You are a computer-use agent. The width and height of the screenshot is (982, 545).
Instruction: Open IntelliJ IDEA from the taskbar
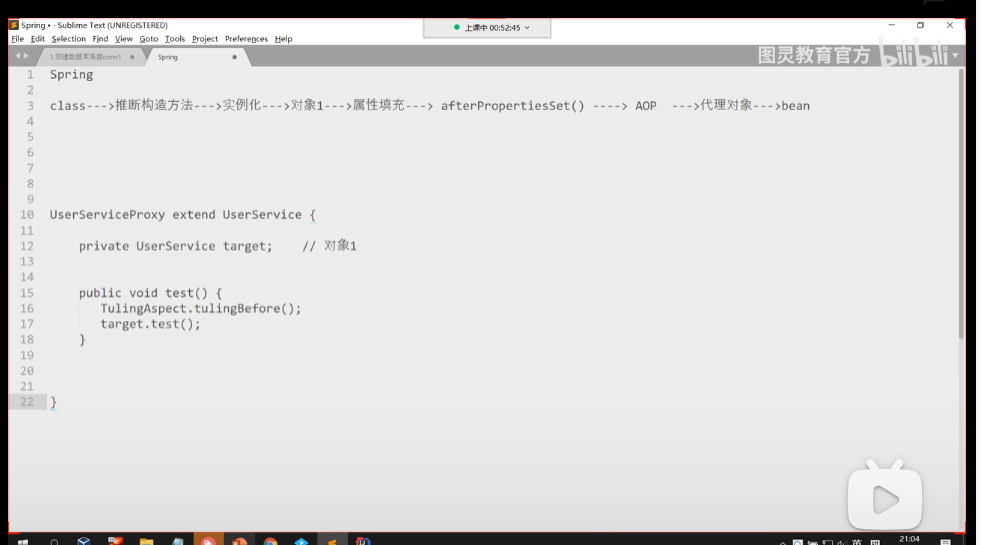click(x=363, y=541)
